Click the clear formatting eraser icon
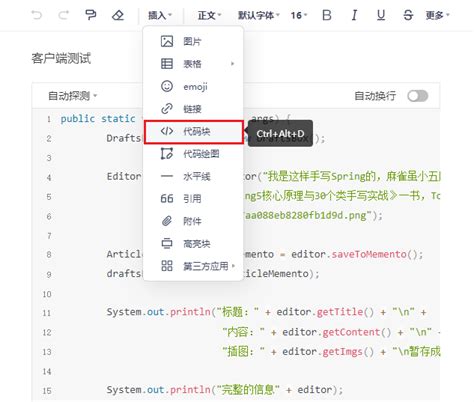 (x=118, y=15)
